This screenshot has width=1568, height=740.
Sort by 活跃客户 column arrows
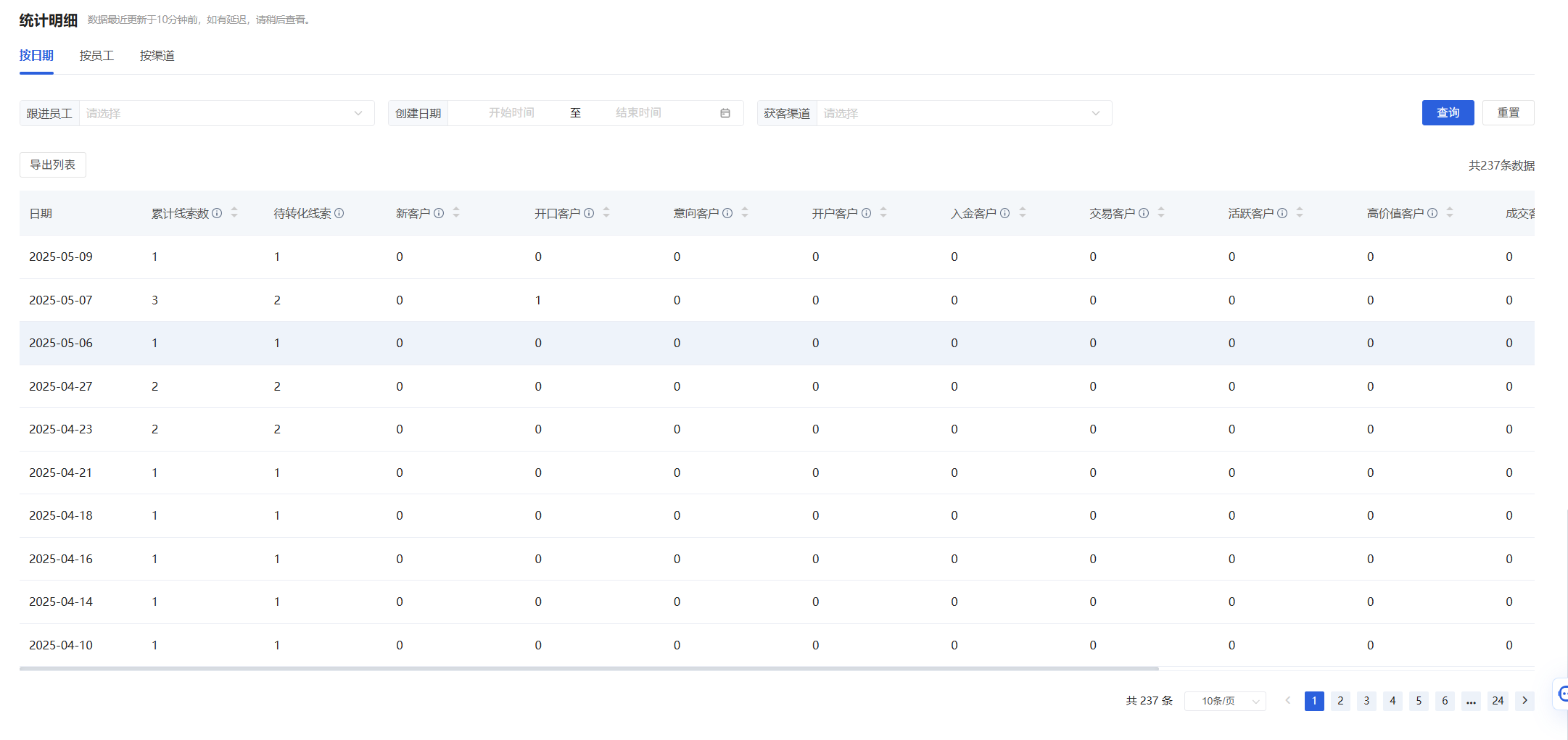(x=1300, y=212)
